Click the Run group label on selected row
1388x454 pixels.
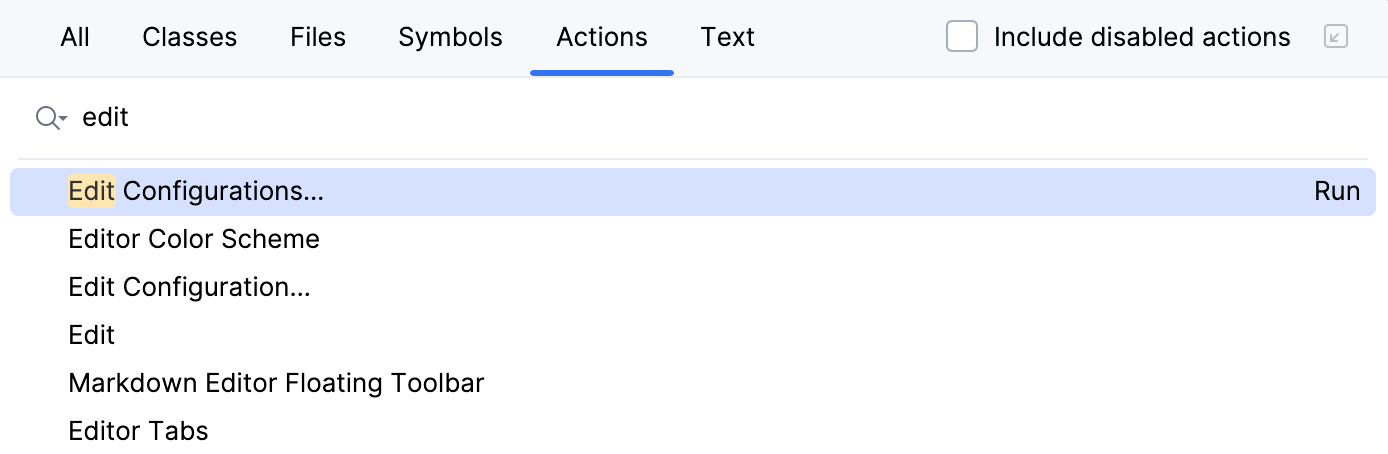(x=1337, y=192)
